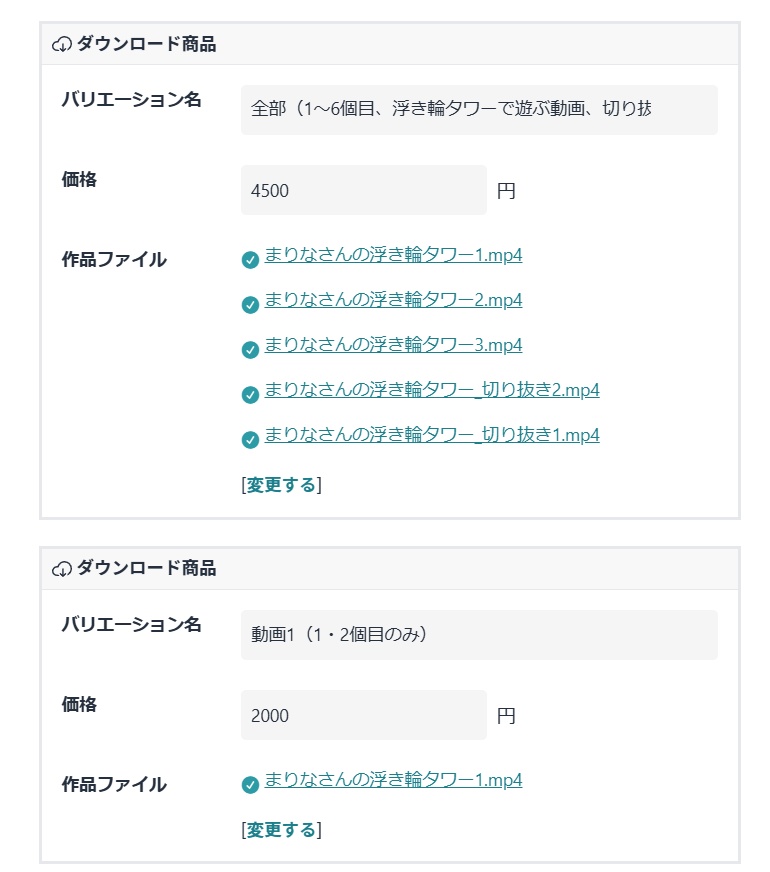The height and width of the screenshot is (872, 770).
Task: Open the 切り抜き1.mp4 file link
Action: coord(431,436)
